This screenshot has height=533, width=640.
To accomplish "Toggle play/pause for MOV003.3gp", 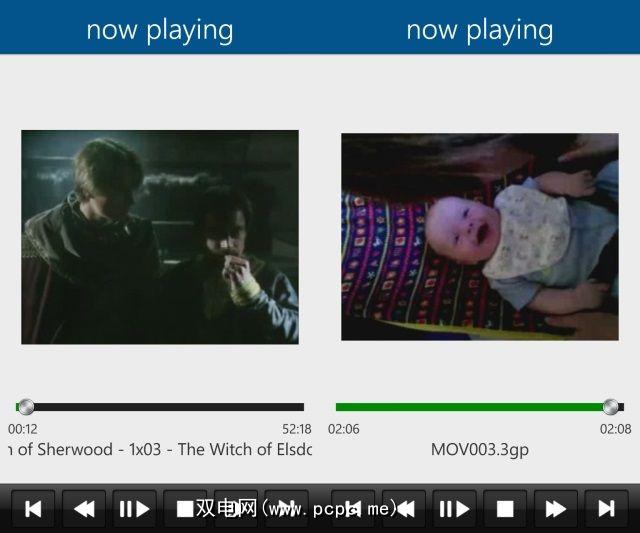I will point(454,509).
